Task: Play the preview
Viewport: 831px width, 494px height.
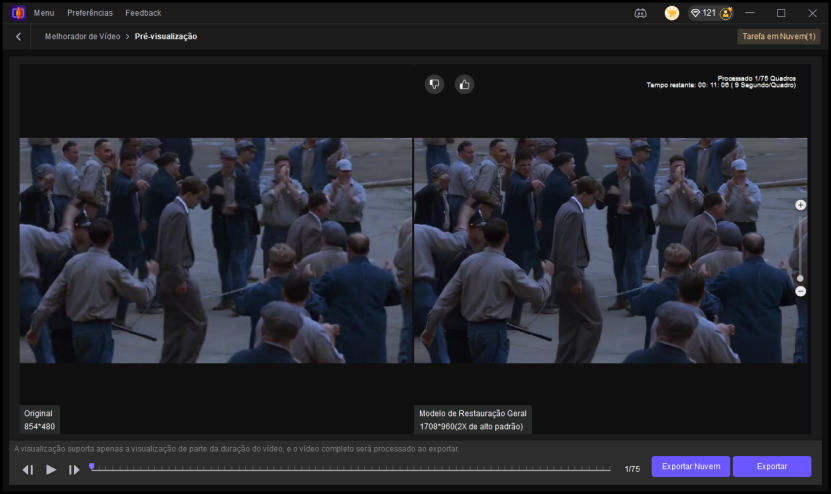Action: tap(51, 470)
